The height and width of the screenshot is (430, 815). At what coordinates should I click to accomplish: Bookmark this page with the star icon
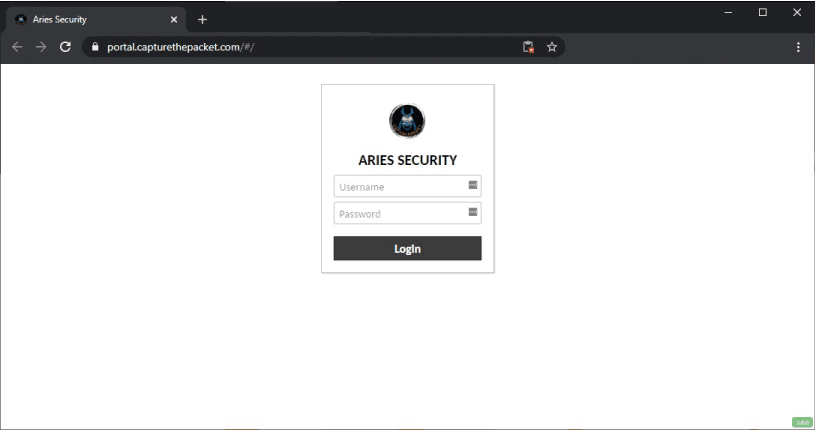[x=552, y=47]
